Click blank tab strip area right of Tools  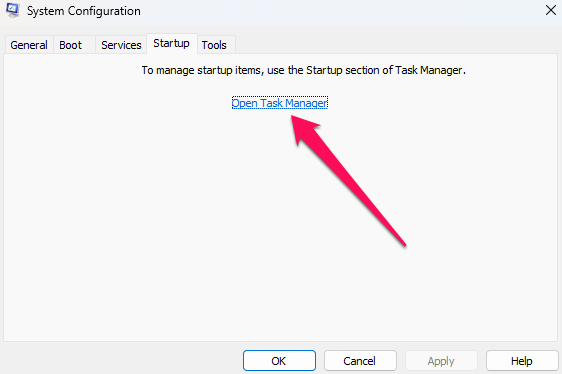tap(396, 44)
